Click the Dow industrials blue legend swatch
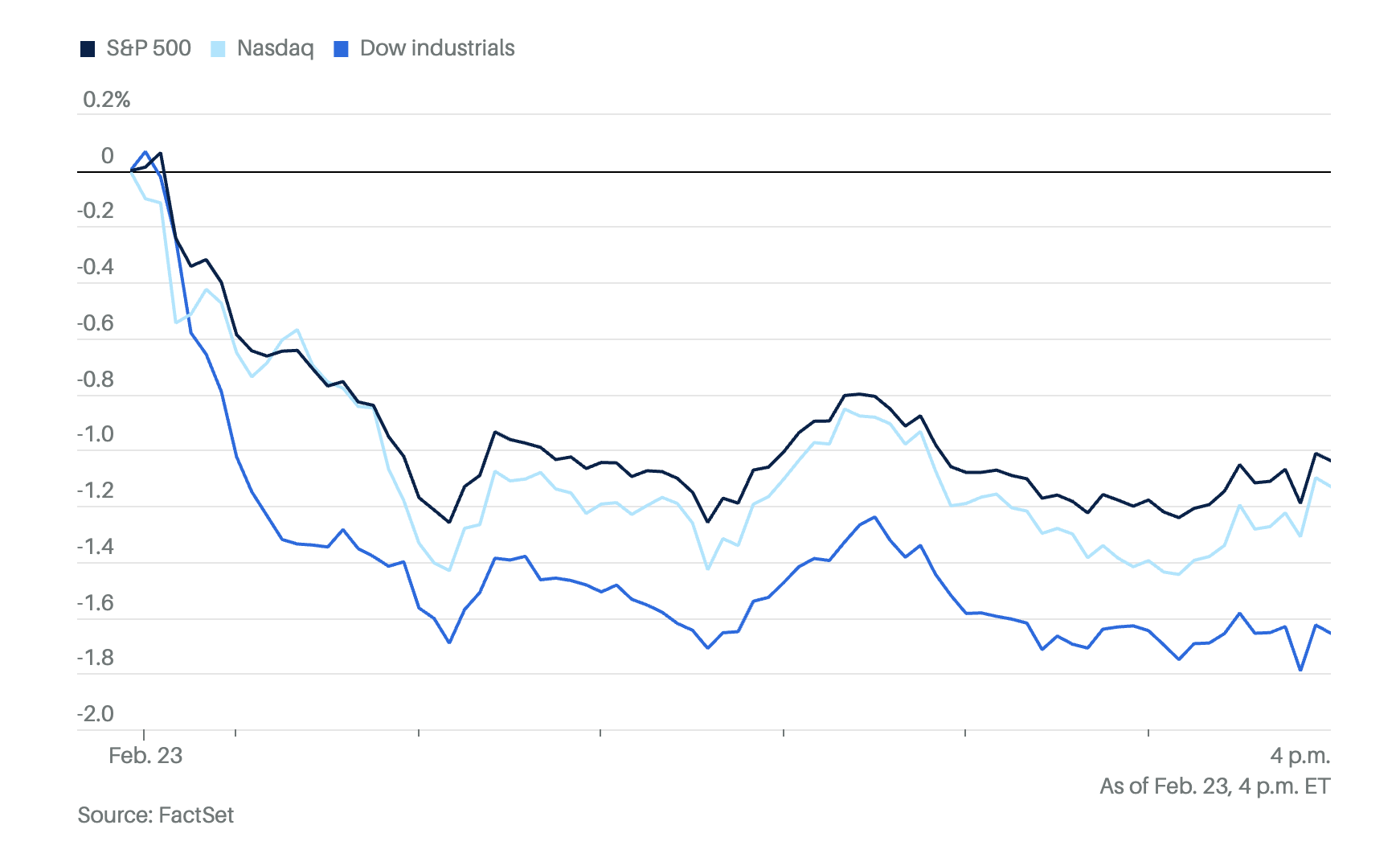 tap(342, 49)
